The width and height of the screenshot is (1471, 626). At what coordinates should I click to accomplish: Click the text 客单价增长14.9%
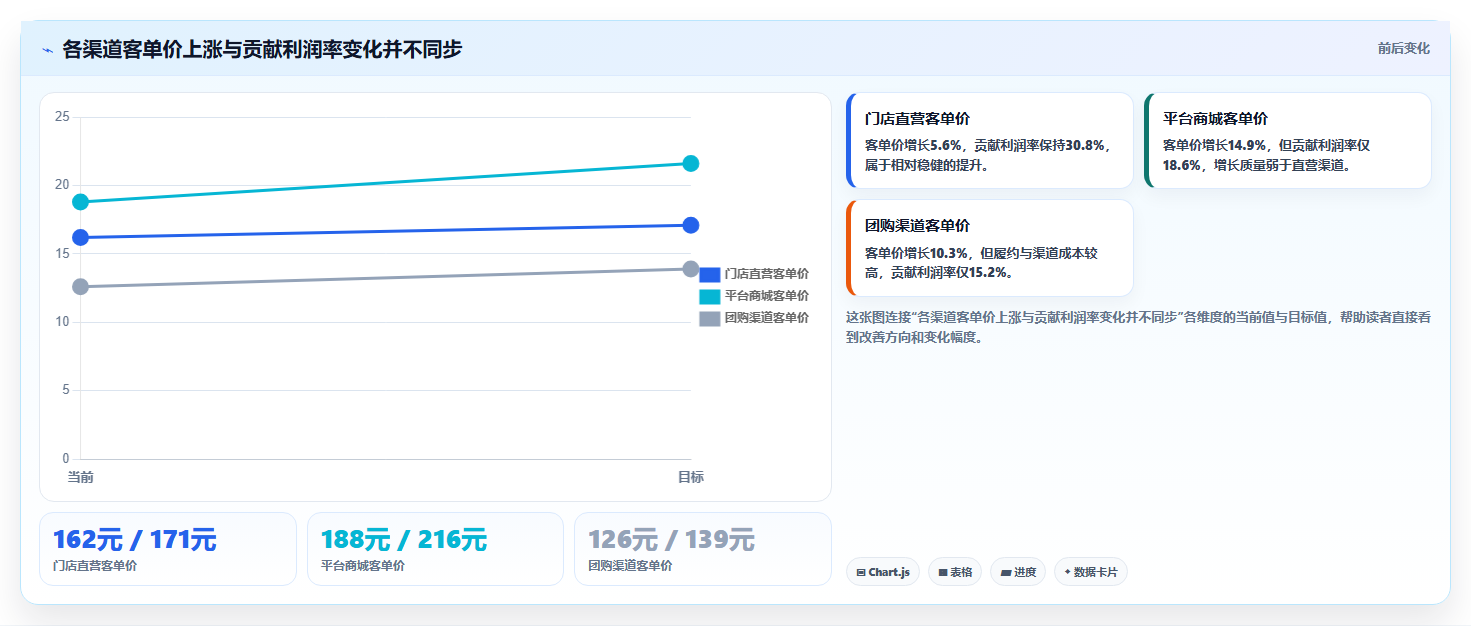[1215, 145]
